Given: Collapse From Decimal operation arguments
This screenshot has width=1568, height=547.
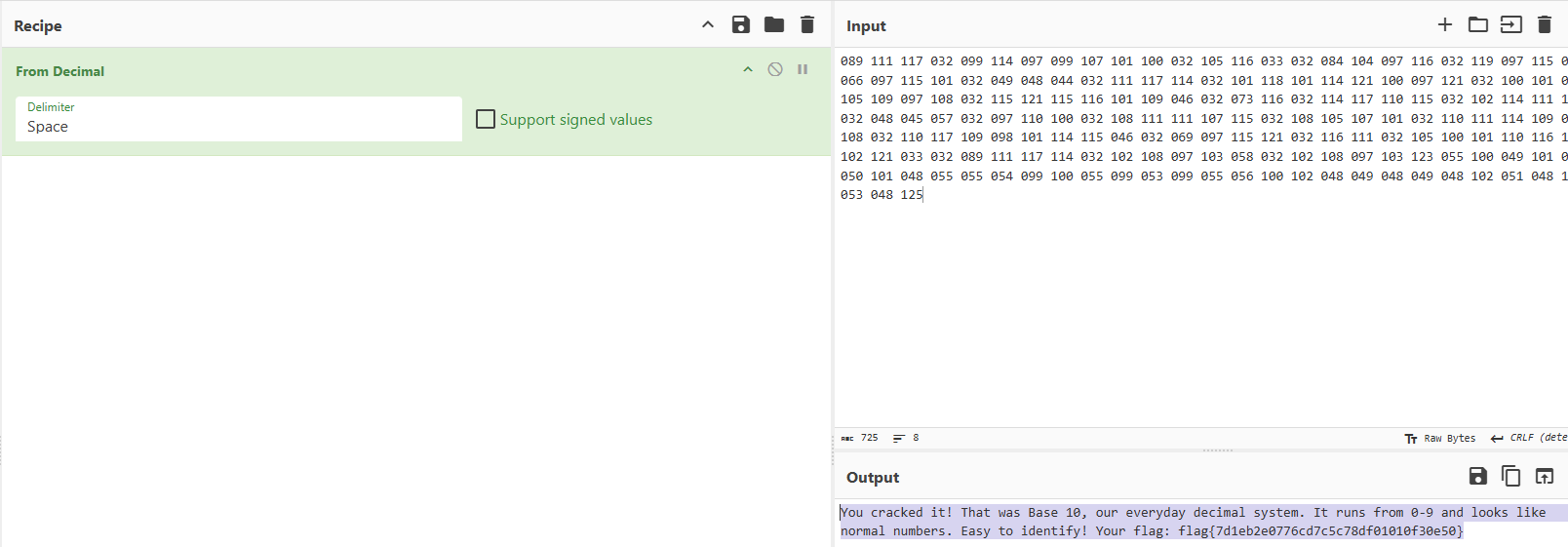Looking at the screenshot, I should (x=748, y=69).
